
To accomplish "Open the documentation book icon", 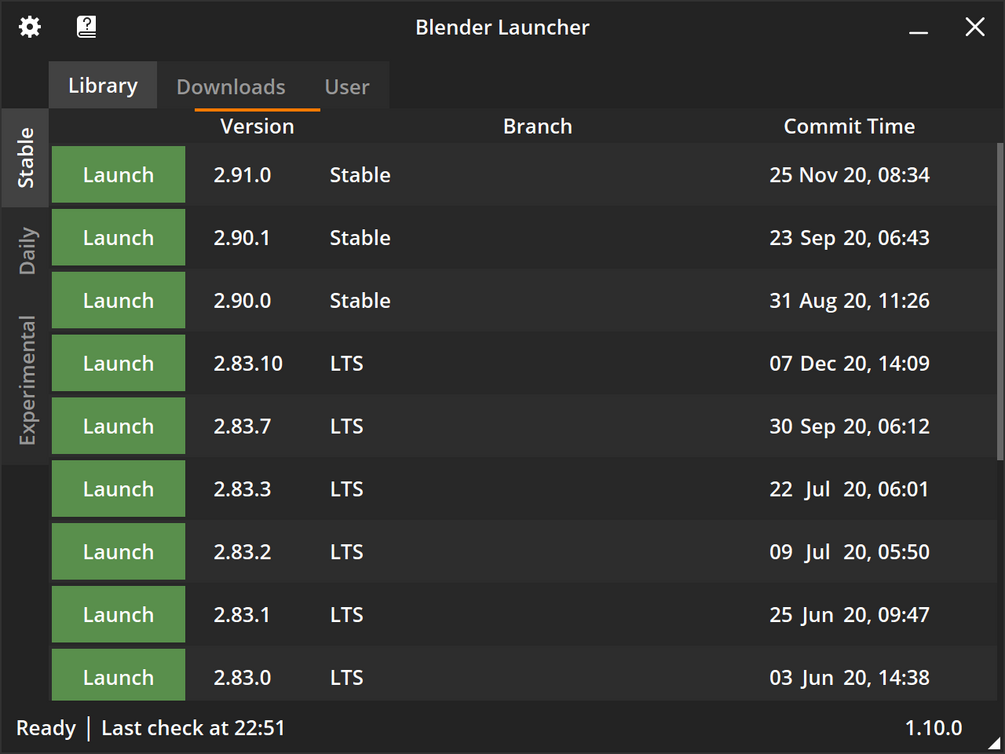I will tap(87, 27).
